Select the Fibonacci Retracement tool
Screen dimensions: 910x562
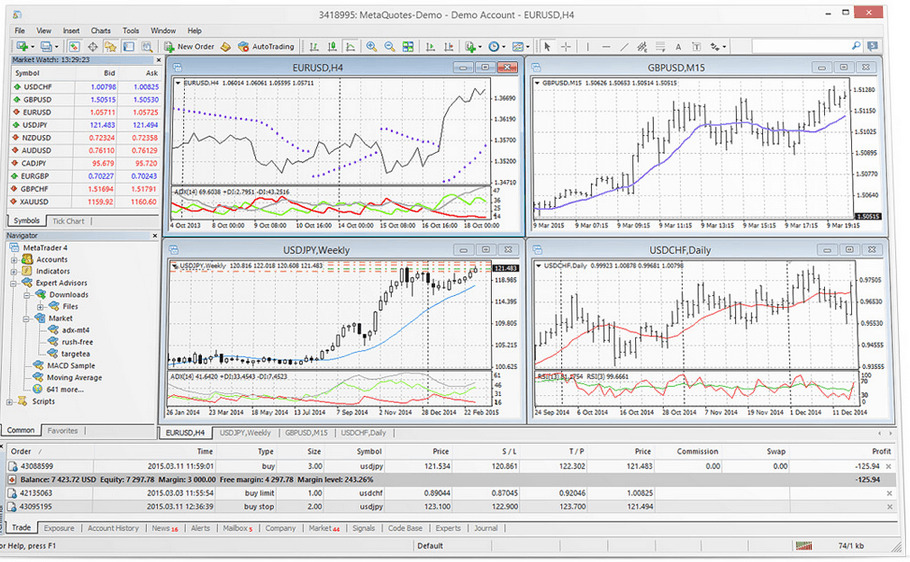tap(660, 46)
